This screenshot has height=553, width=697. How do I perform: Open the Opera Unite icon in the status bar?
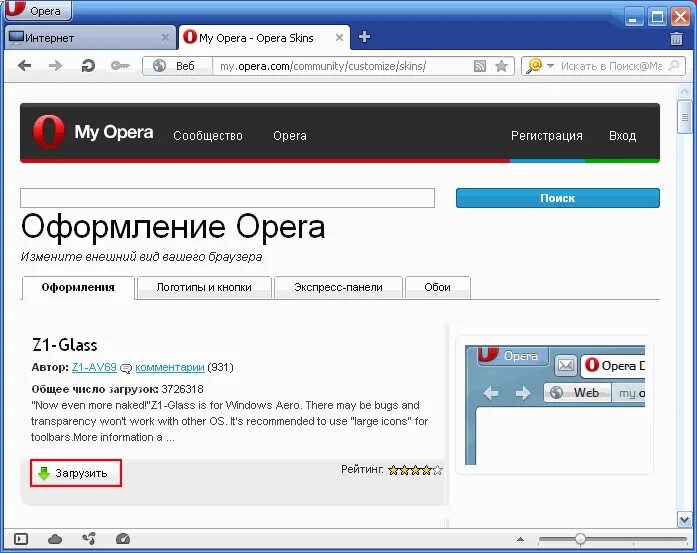pos(89,539)
